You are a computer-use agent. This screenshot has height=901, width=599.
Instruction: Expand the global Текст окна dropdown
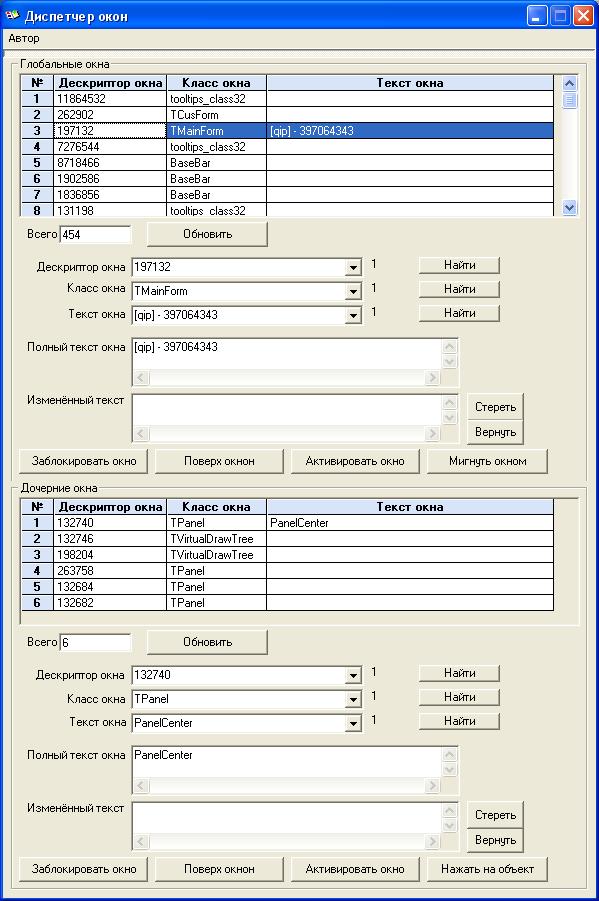[353, 315]
